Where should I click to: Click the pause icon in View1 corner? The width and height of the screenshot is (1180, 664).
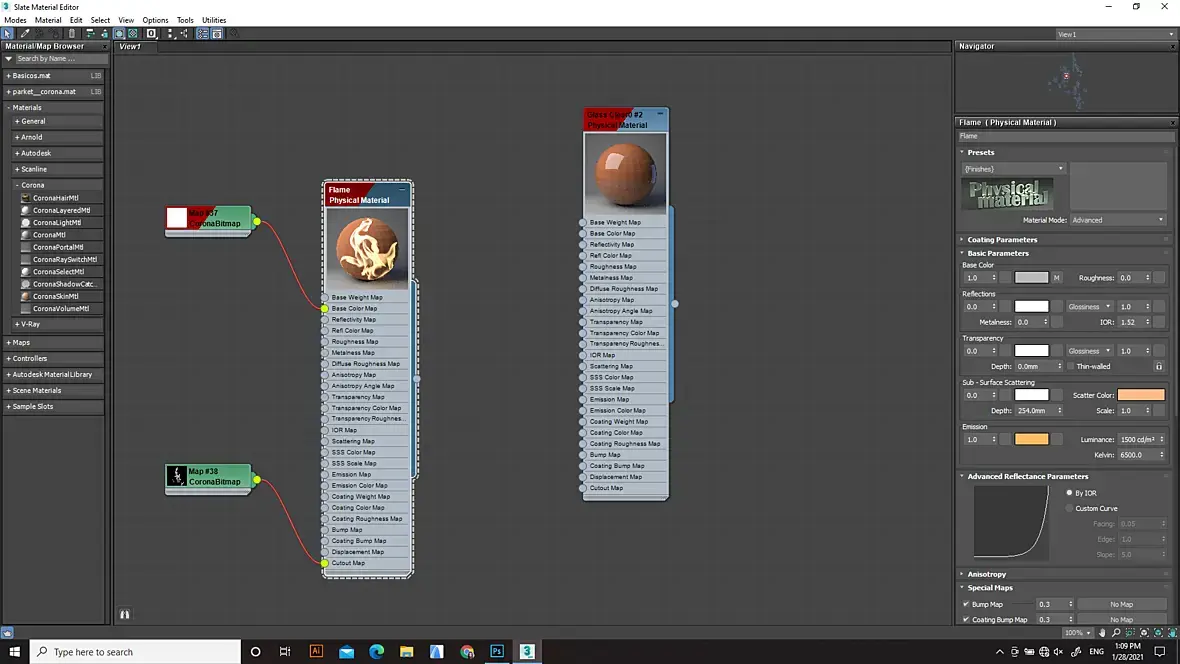tap(124, 614)
